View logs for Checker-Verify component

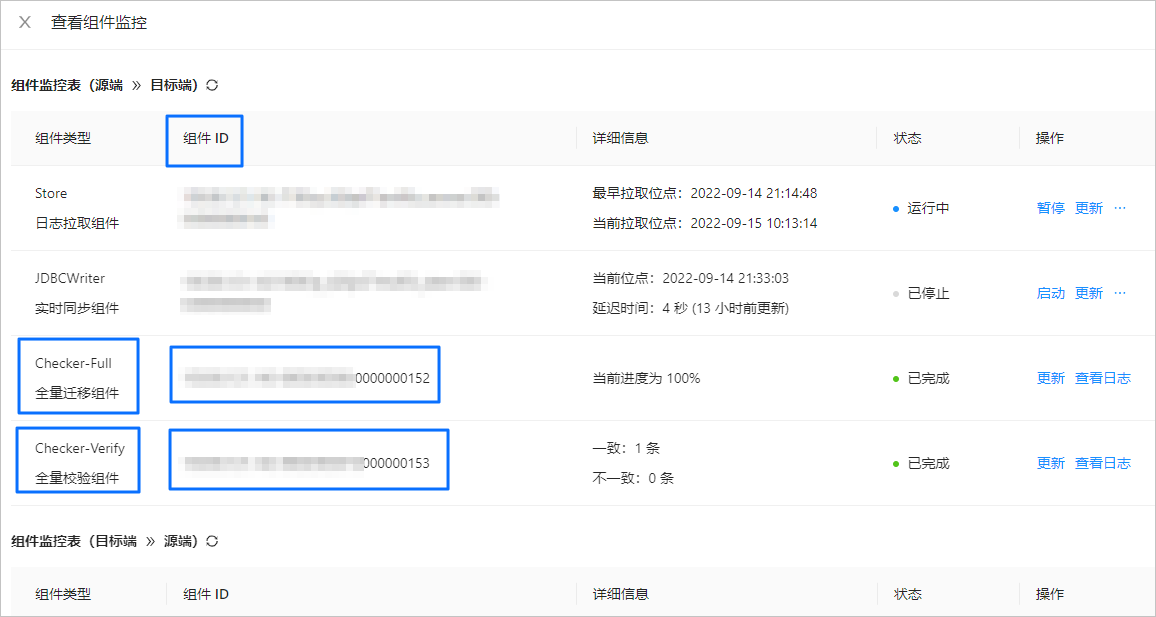click(x=1102, y=463)
